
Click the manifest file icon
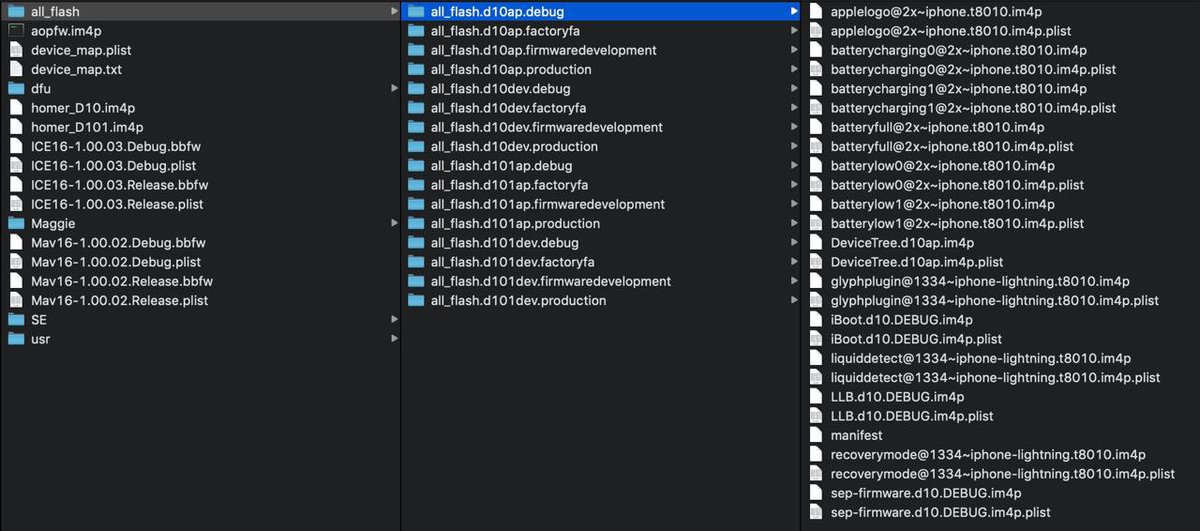(x=815, y=435)
